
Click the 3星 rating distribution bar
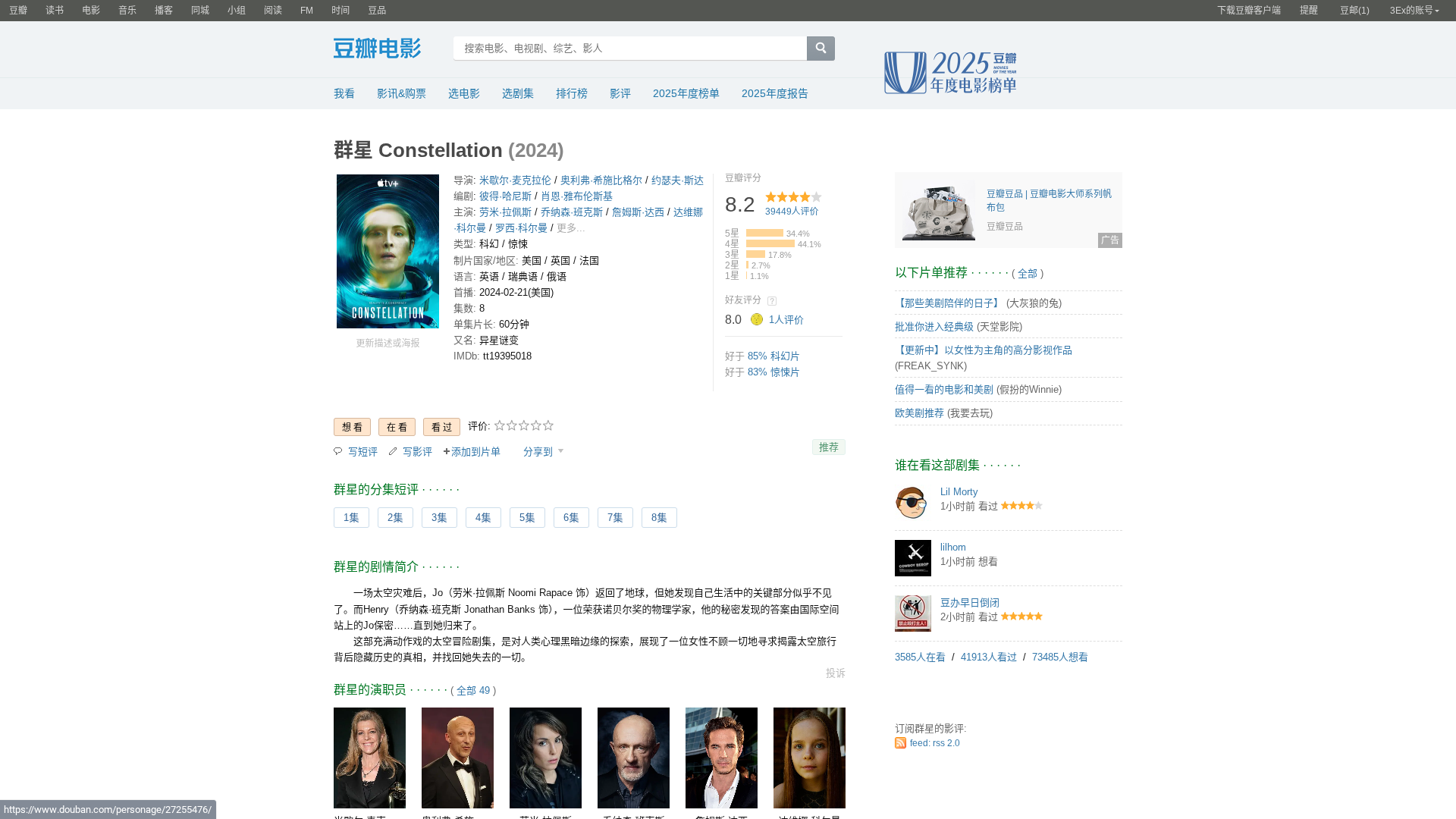pos(755,255)
